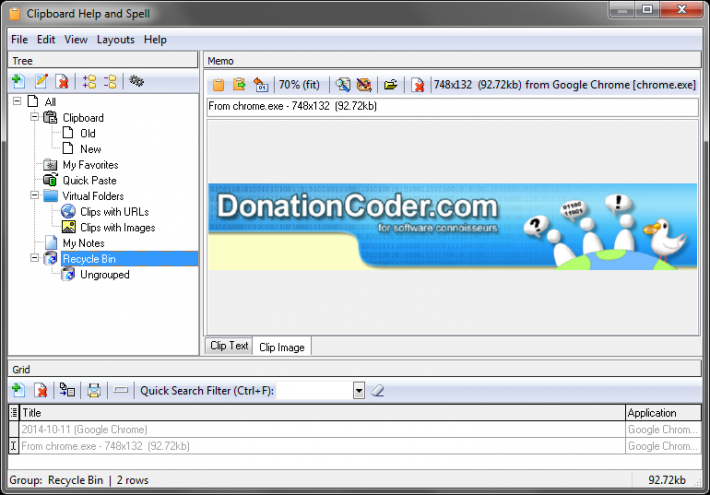Click the flat bar icon in Grid toolbar
The width and height of the screenshot is (710, 495).
(x=121, y=389)
